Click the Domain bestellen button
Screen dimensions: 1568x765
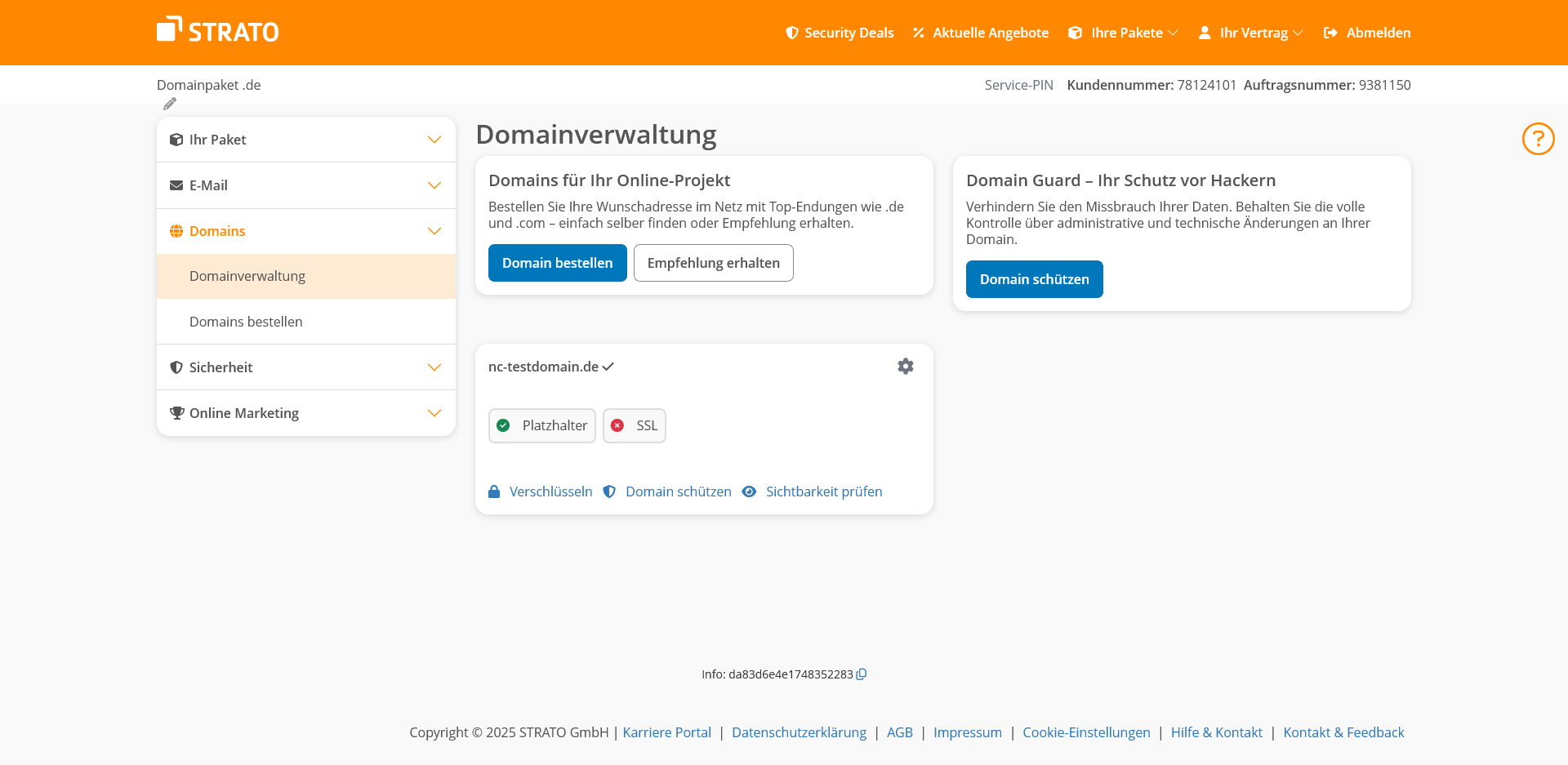pos(558,263)
